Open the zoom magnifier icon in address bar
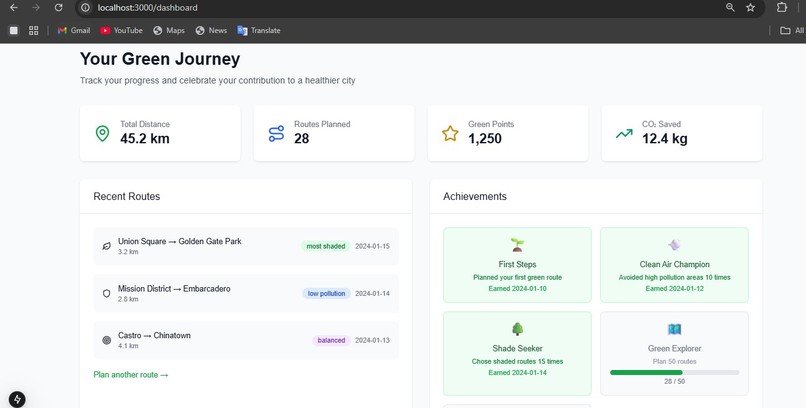This screenshot has width=806, height=408. pos(730,8)
